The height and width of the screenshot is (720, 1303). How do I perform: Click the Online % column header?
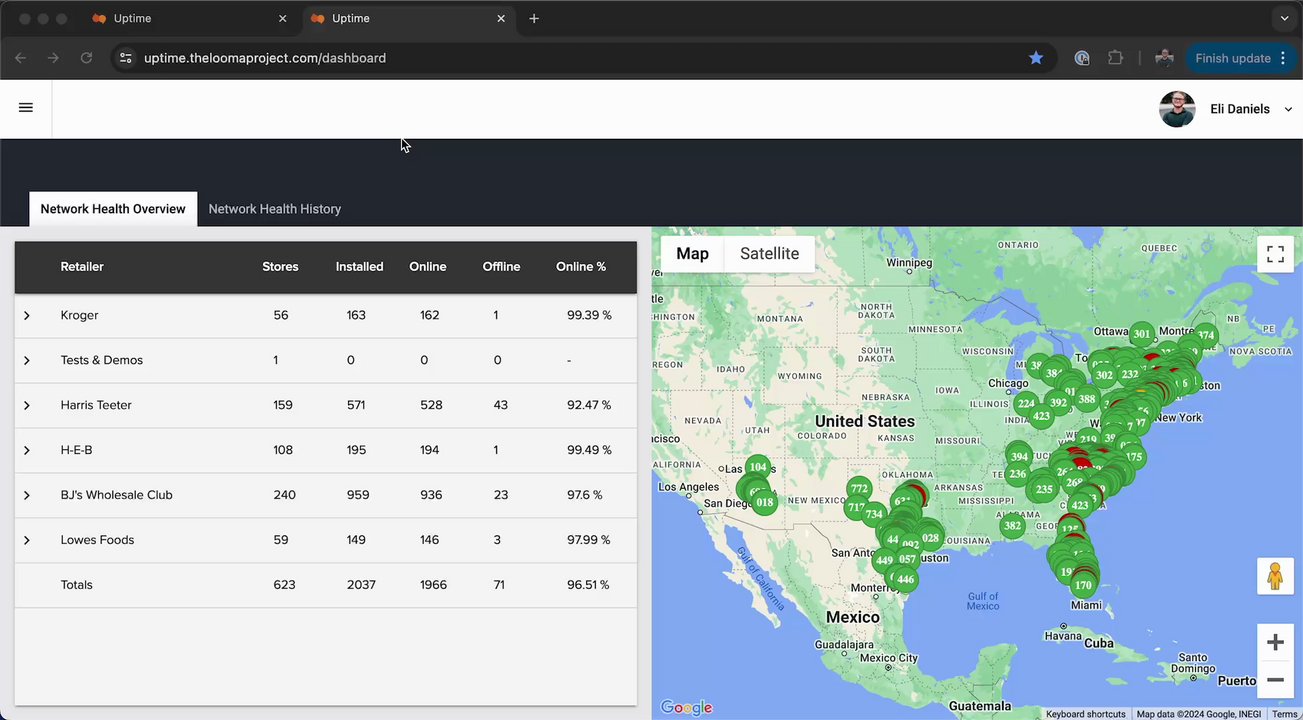(581, 267)
